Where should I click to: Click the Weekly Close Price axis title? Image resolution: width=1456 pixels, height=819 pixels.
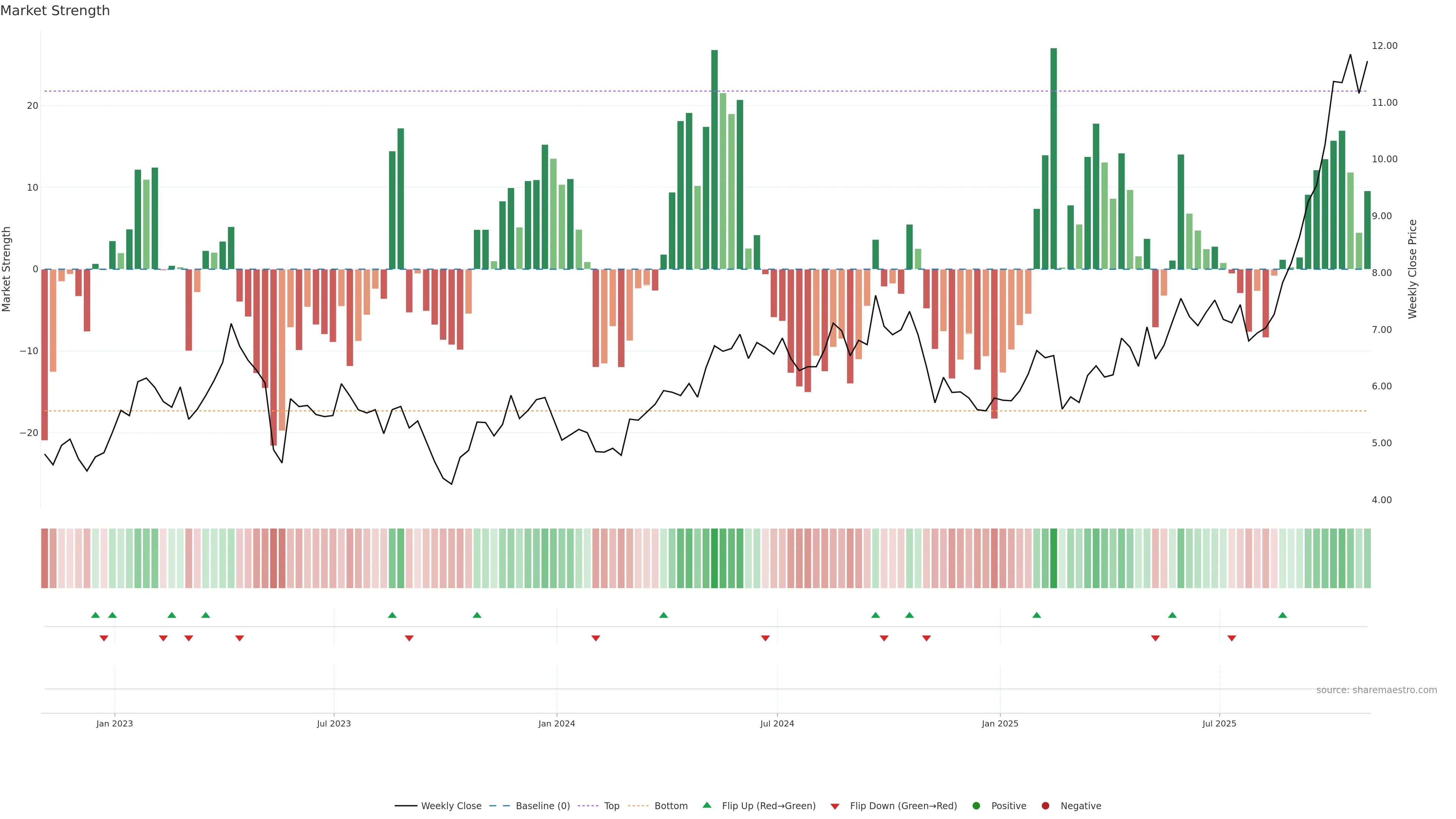(1412, 269)
